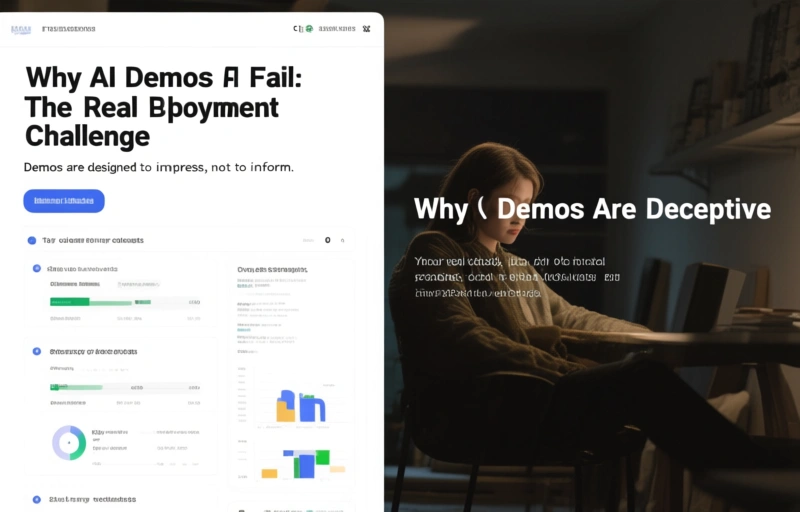
Task: Click the purple and green donut chart
Action: click(69, 443)
